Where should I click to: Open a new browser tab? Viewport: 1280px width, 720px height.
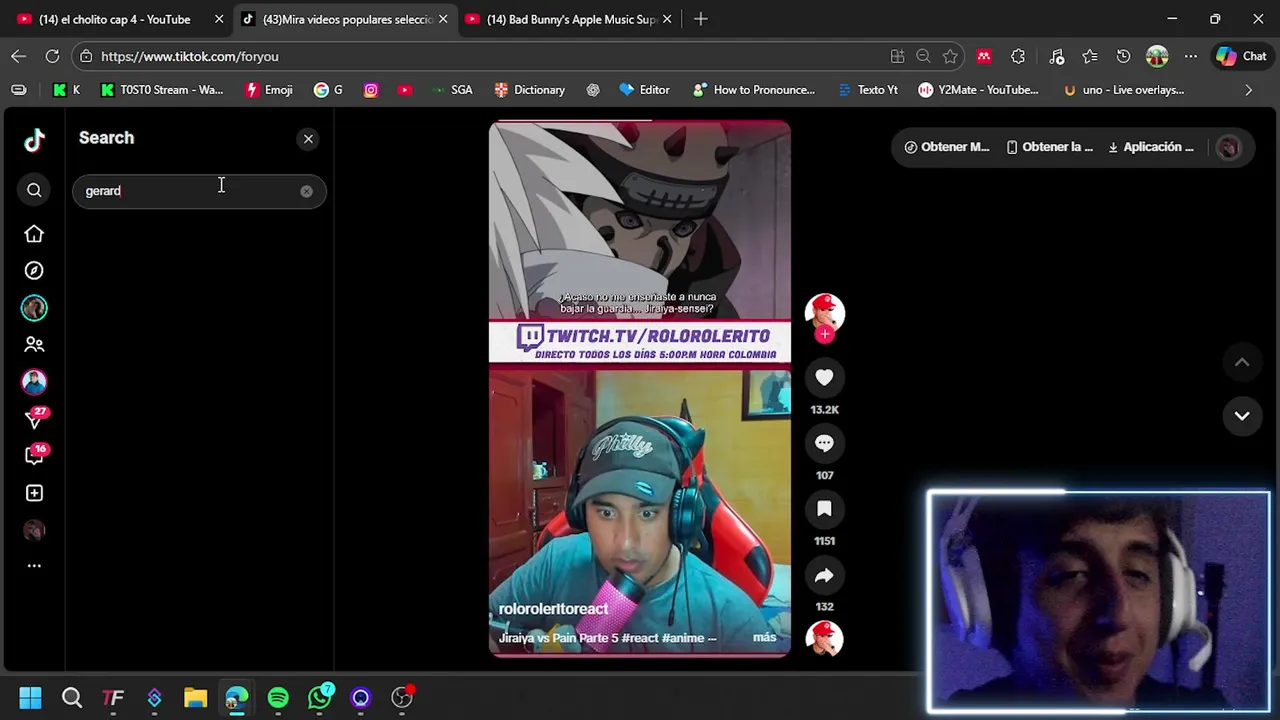point(700,19)
